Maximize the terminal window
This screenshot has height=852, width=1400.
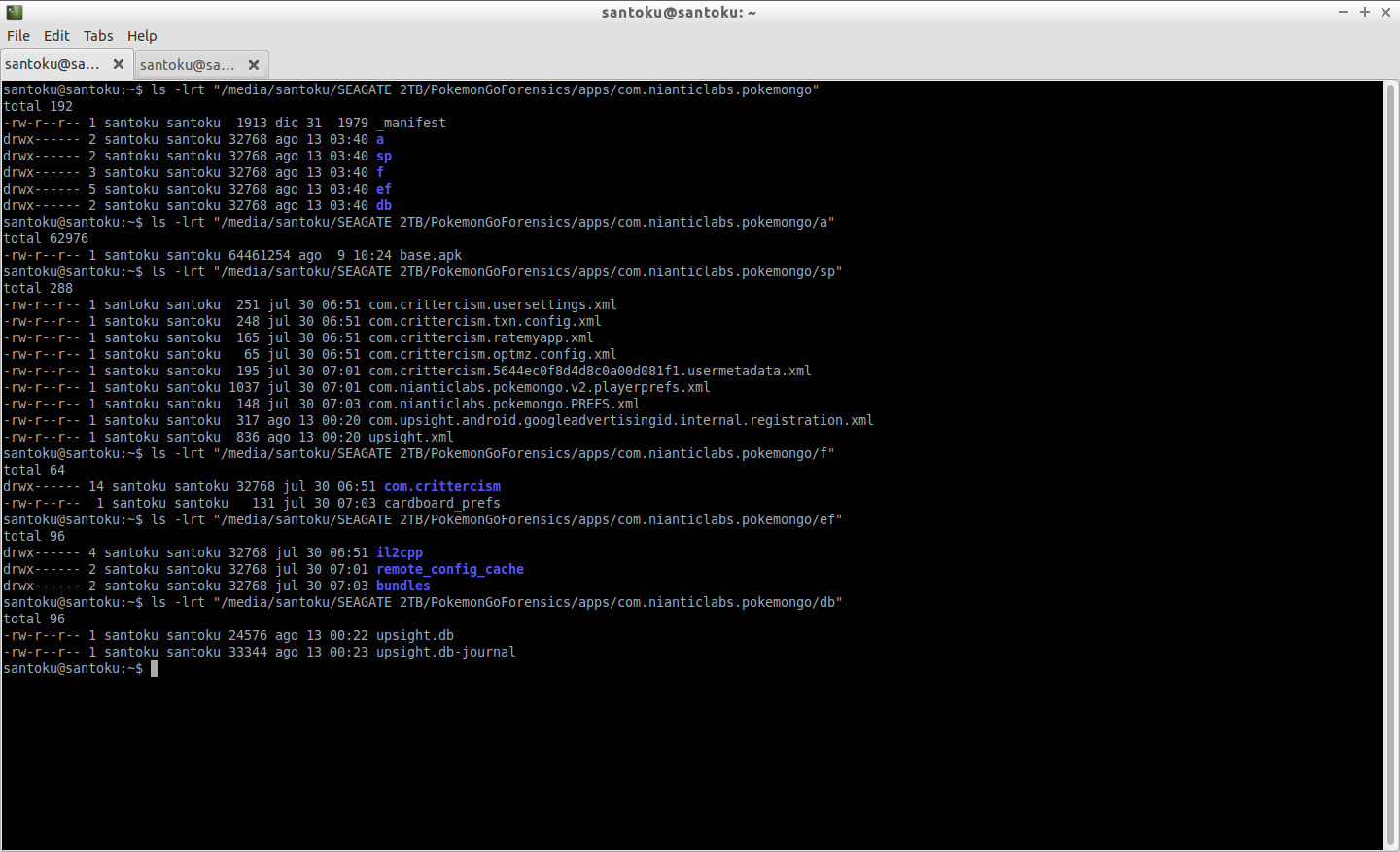[1365, 12]
